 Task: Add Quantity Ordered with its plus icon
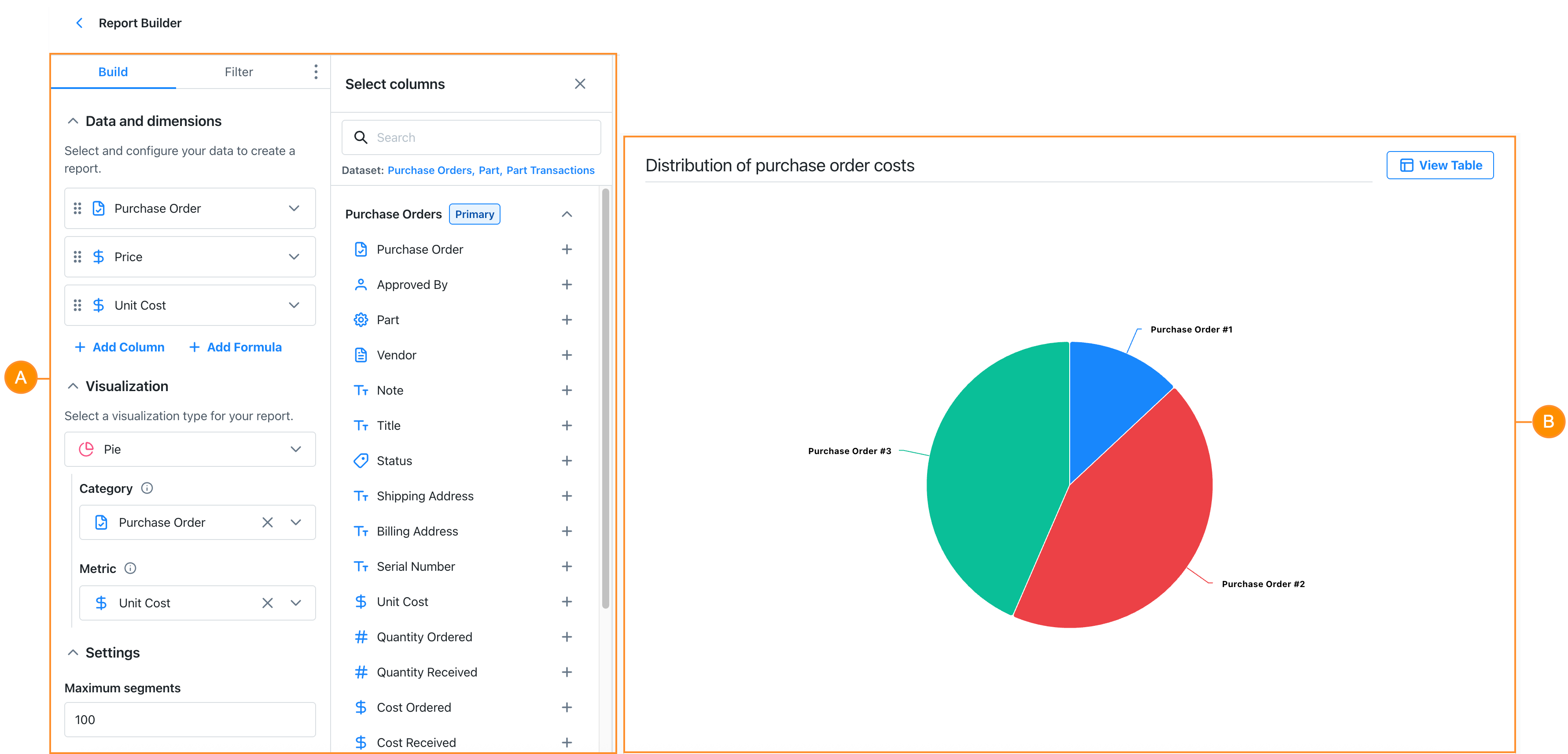click(567, 636)
